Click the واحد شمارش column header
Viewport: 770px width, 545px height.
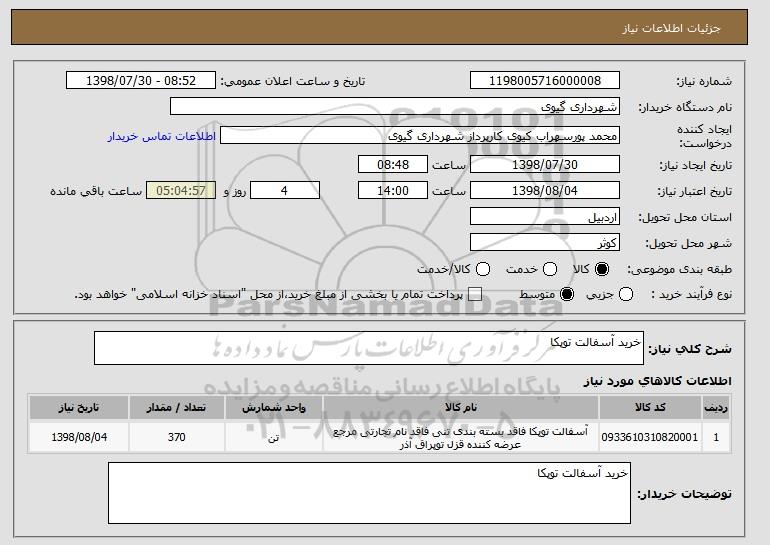pyautogui.click(x=274, y=408)
